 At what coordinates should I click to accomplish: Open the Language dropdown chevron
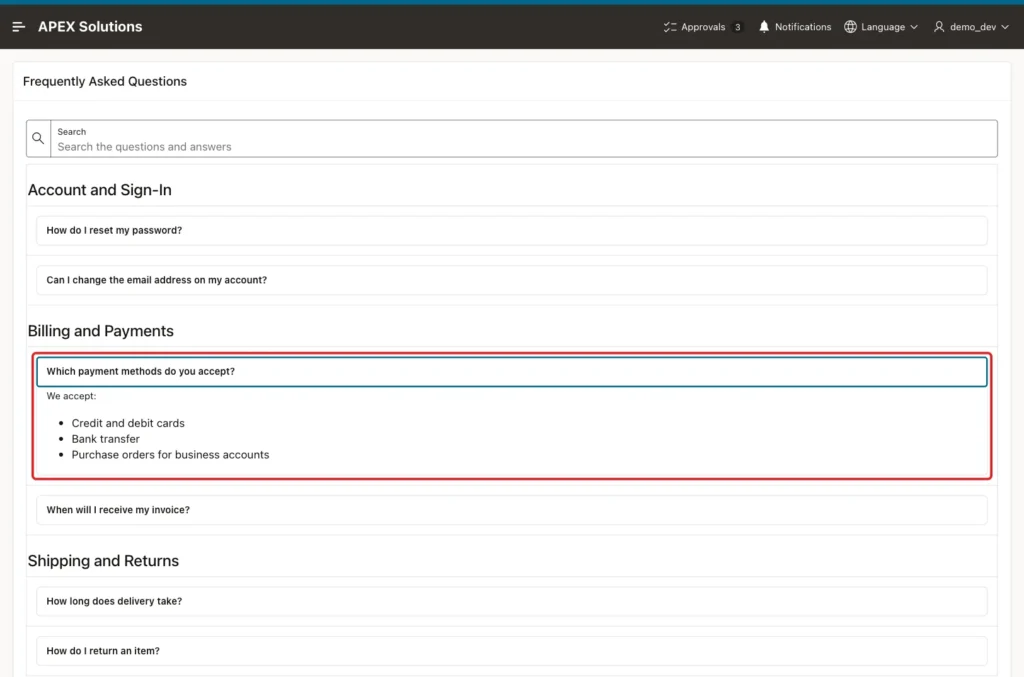tap(914, 27)
